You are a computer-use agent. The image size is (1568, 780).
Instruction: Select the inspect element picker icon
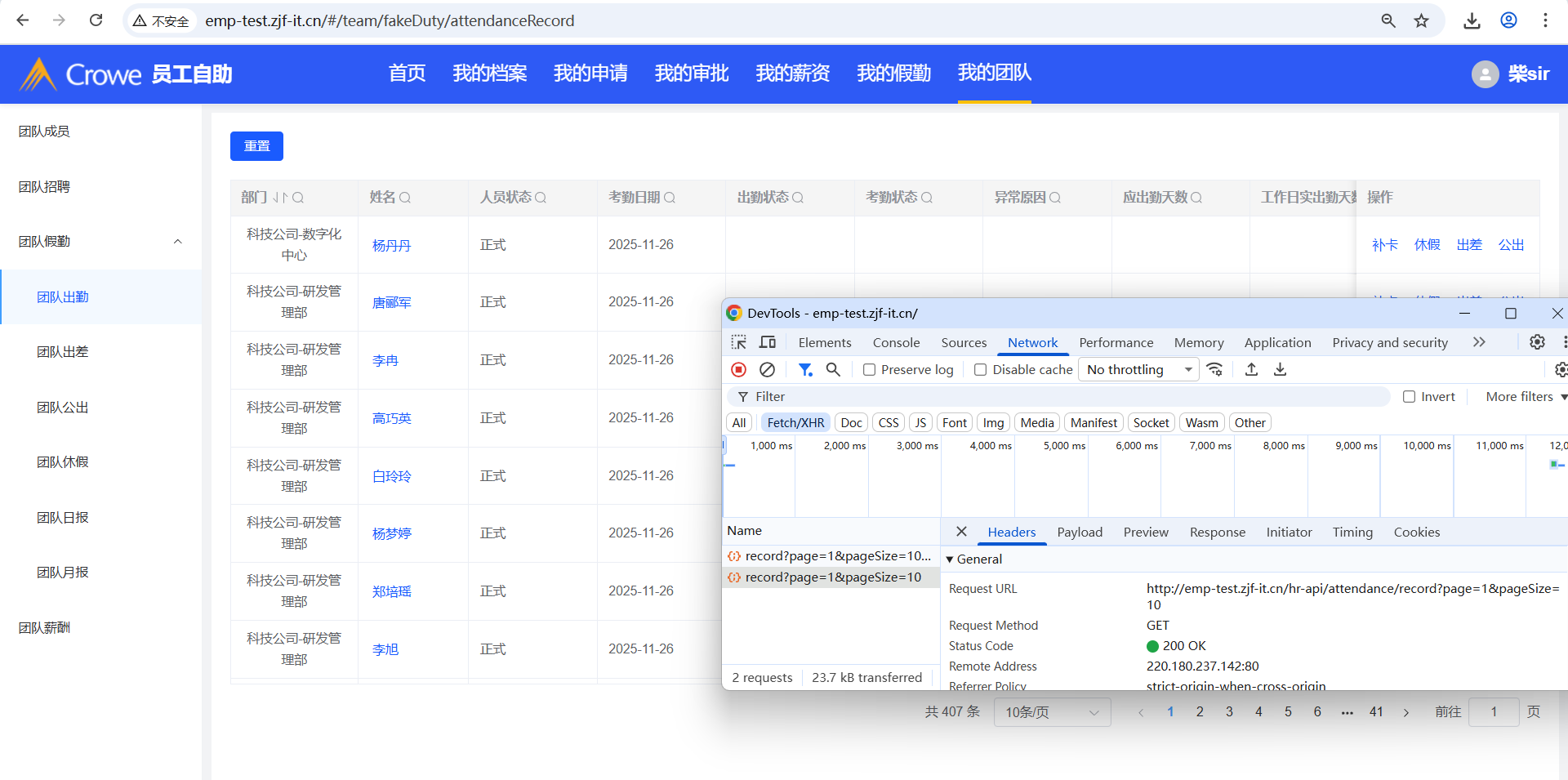coord(739,342)
